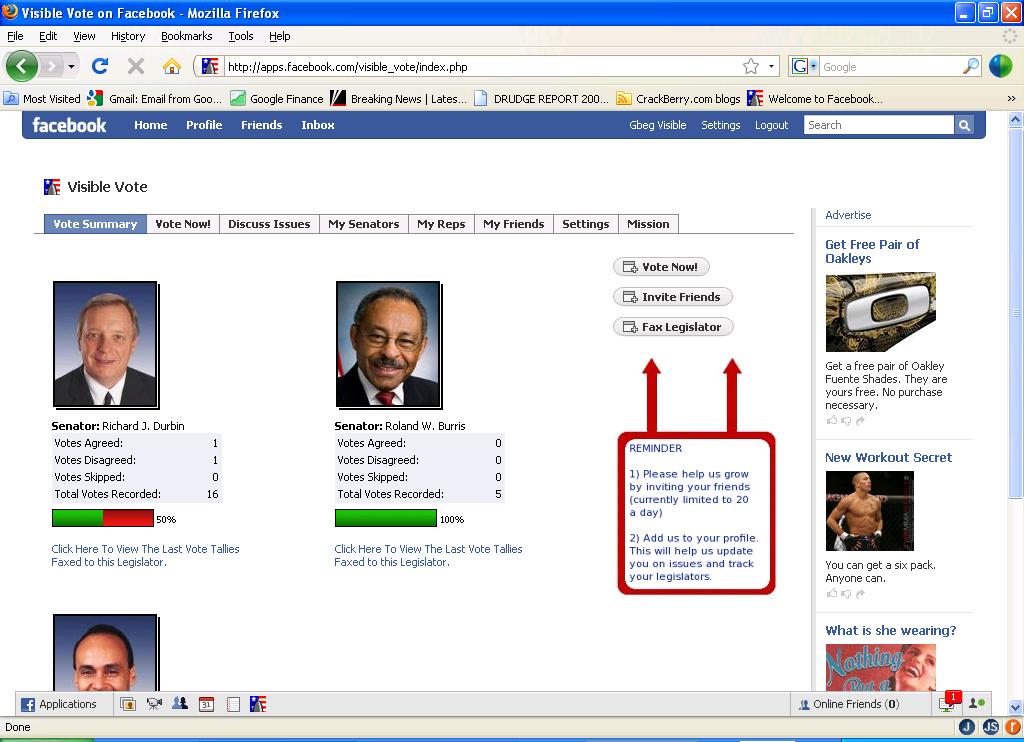This screenshot has height=742, width=1024.
Task: Click the Forward navigation arrow
Action: (x=51, y=66)
